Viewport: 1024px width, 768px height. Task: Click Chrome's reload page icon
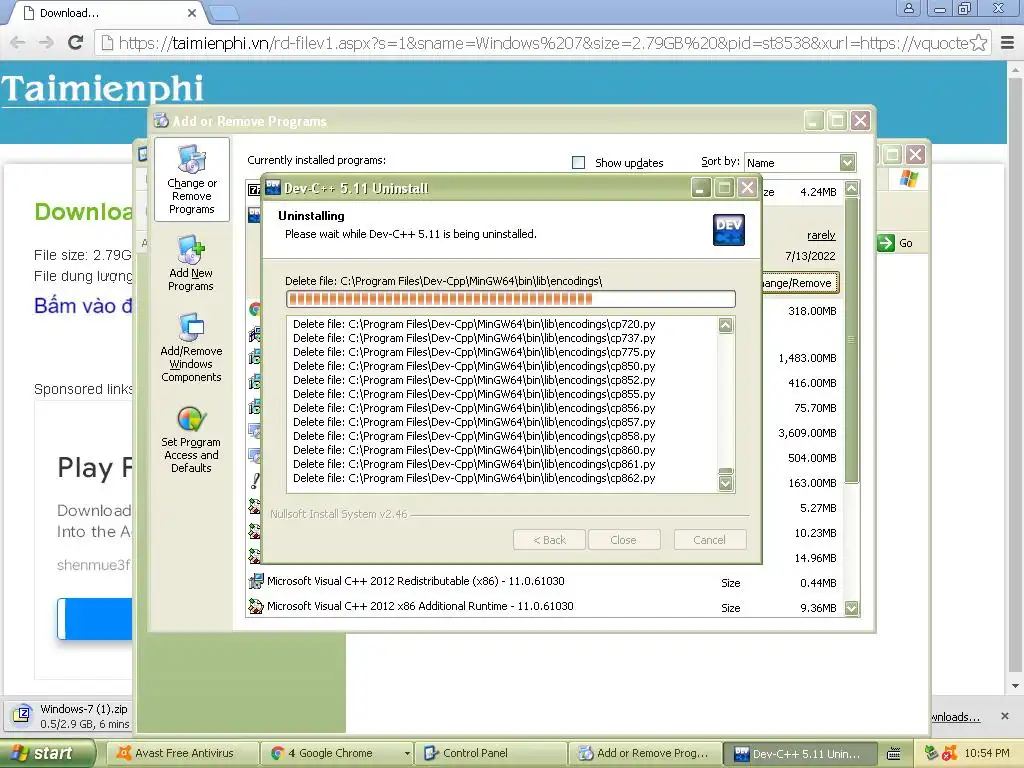tap(76, 43)
